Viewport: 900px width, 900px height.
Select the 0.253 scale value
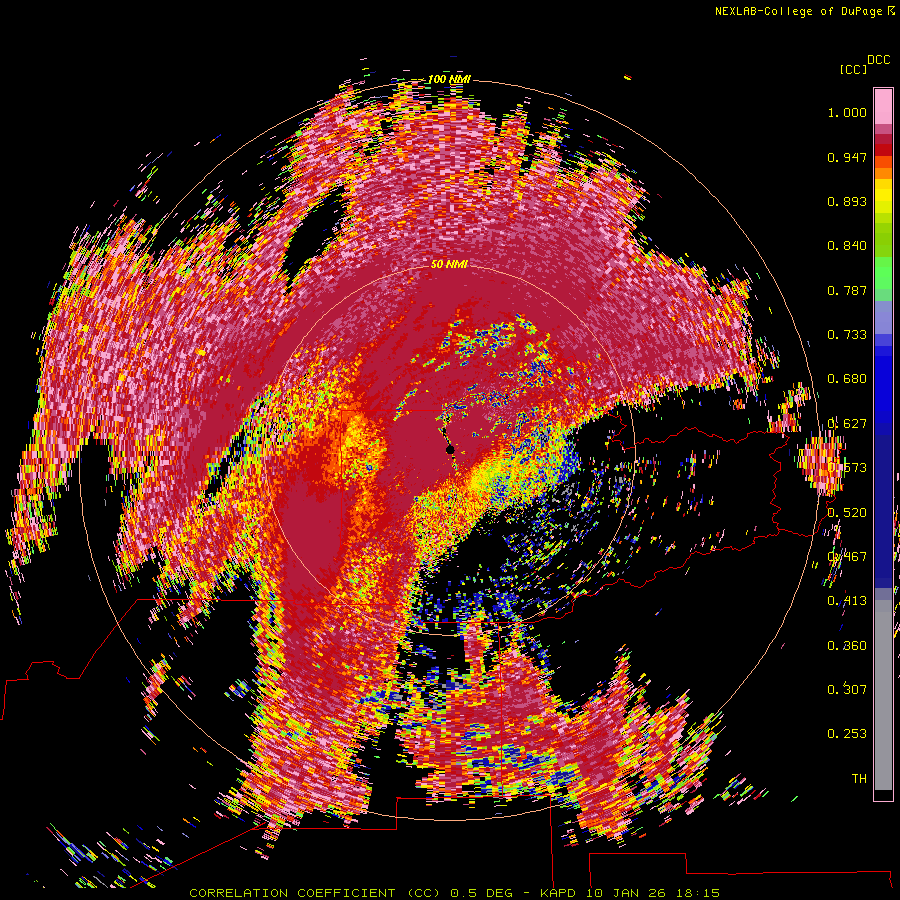coord(847,734)
